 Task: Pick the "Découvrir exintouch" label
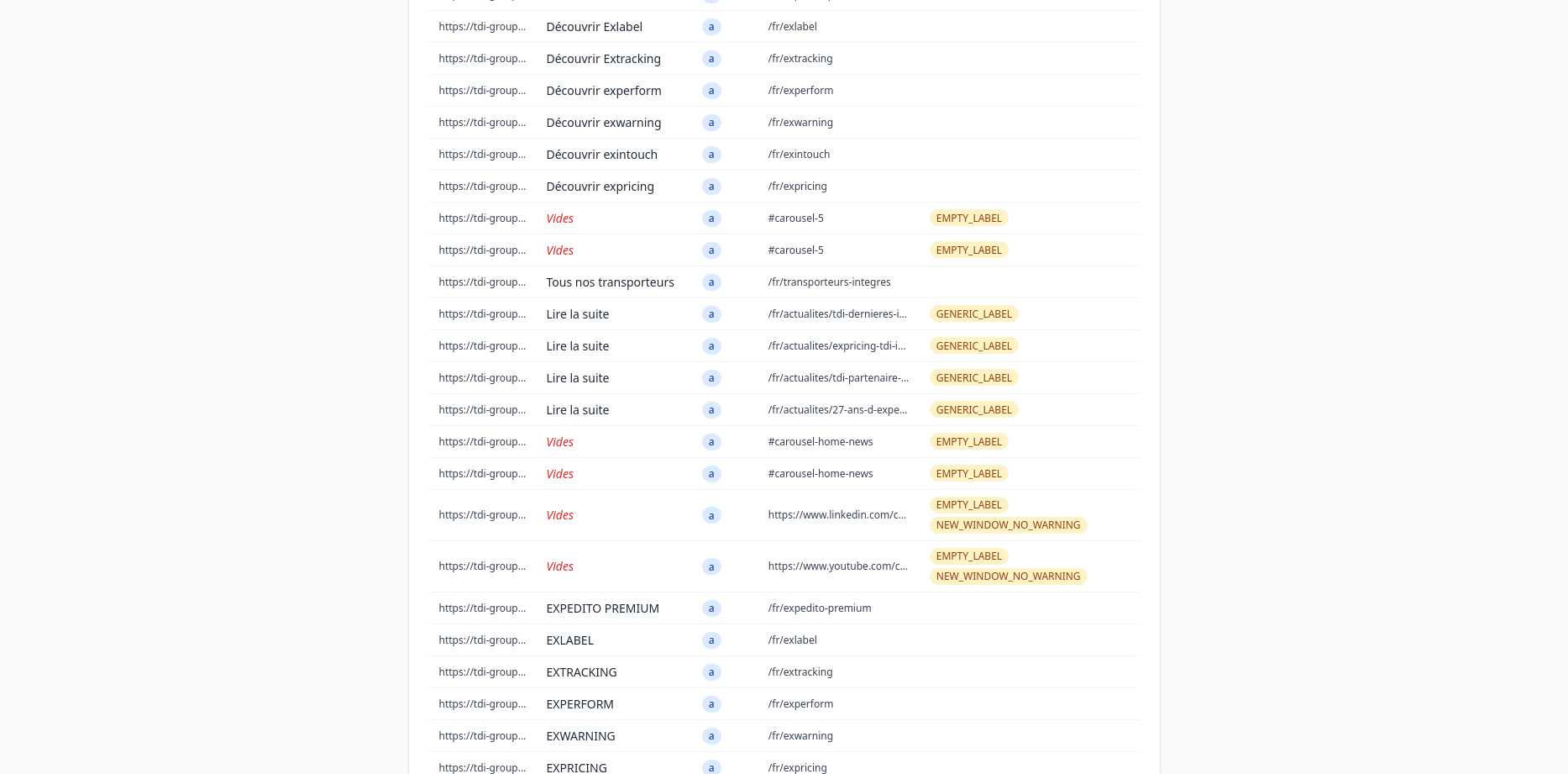(601, 155)
